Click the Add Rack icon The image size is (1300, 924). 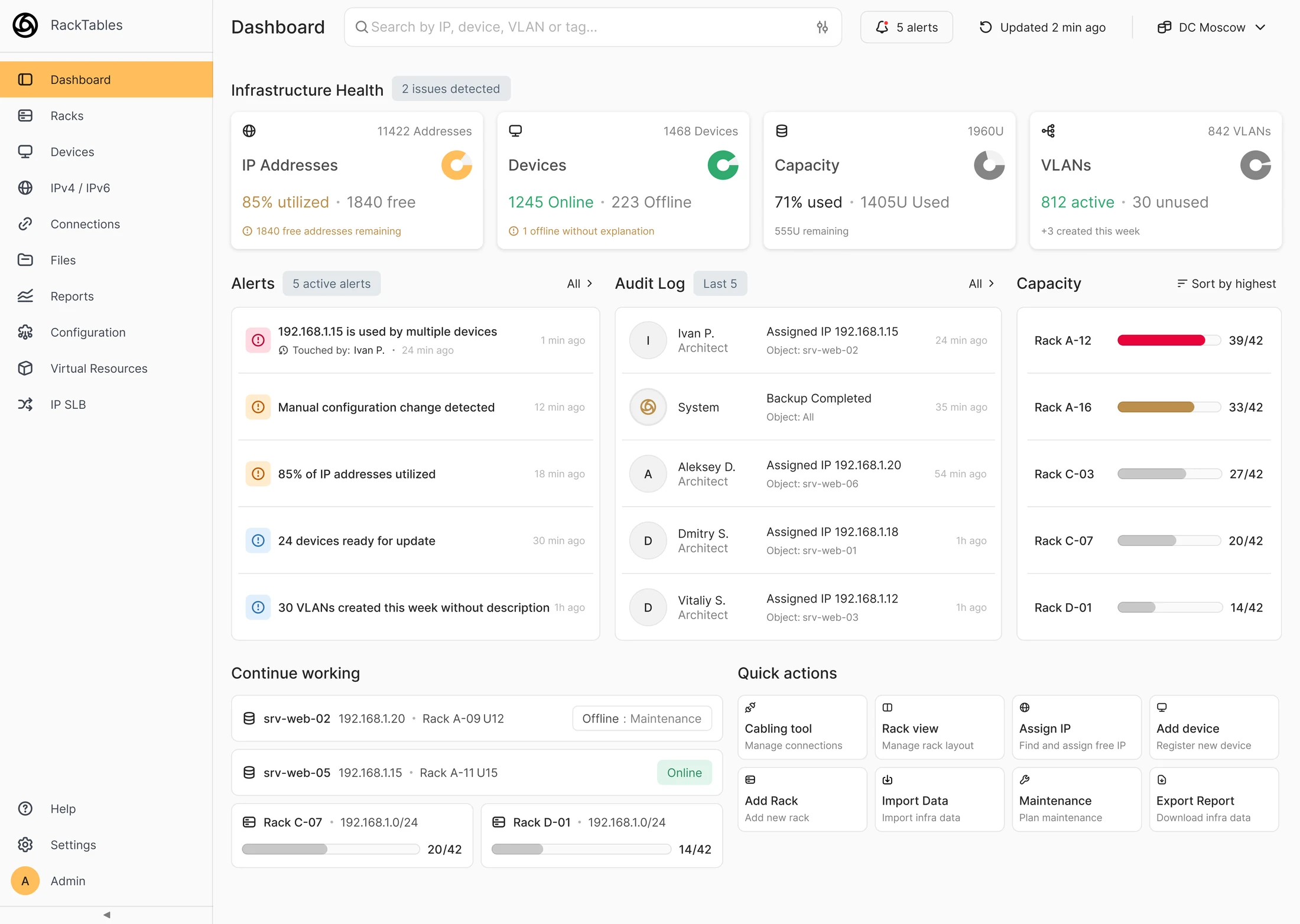tap(750, 779)
